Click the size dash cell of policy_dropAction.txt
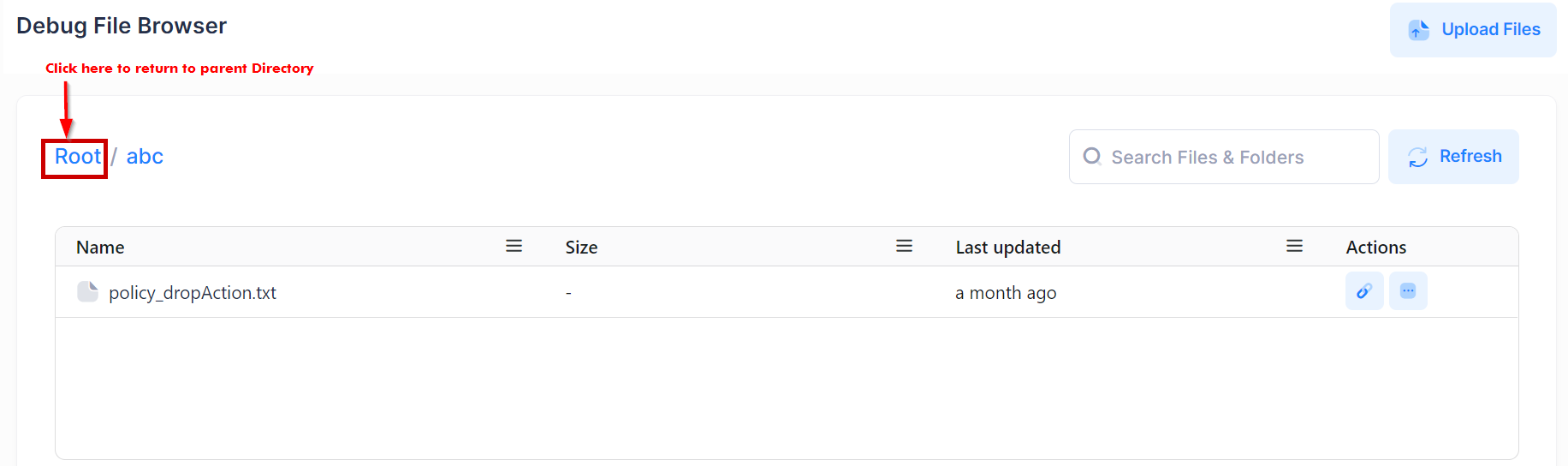The width and height of the screenshot is (1568, 466). point(568,293)
